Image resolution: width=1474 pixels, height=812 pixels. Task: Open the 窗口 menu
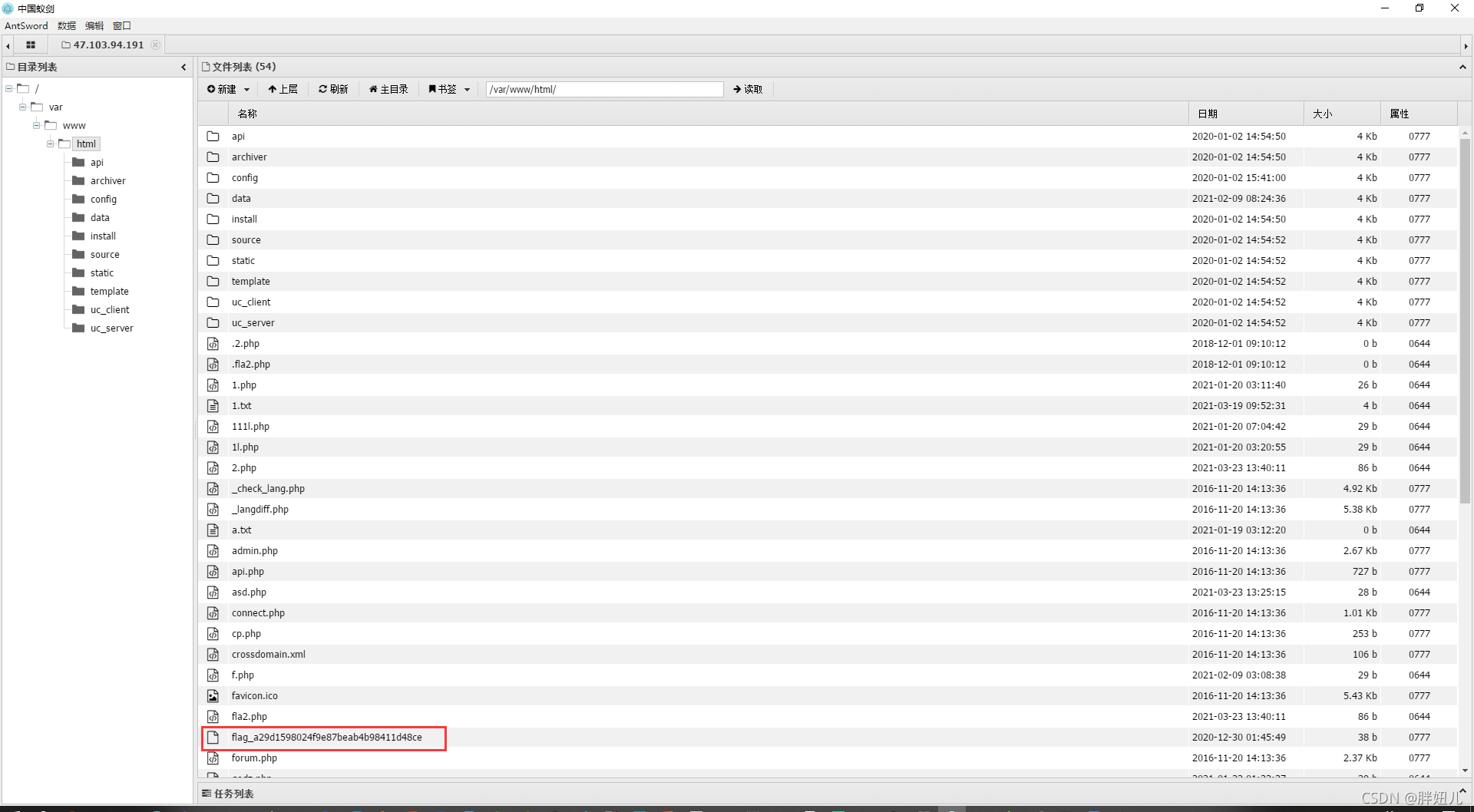[122, 25]
